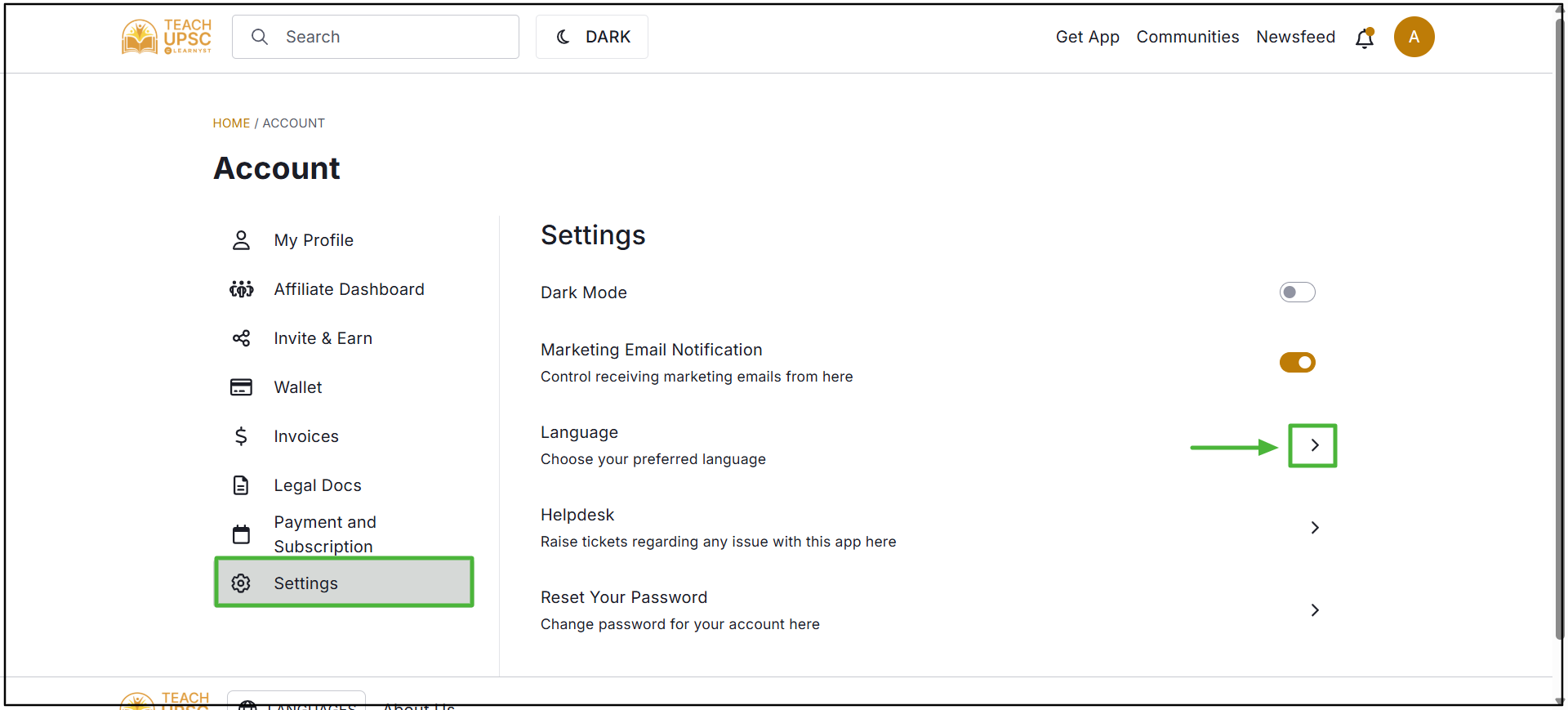1568x710 pixels.
Task: Click the Language setting label
Action: pos(579,432)
